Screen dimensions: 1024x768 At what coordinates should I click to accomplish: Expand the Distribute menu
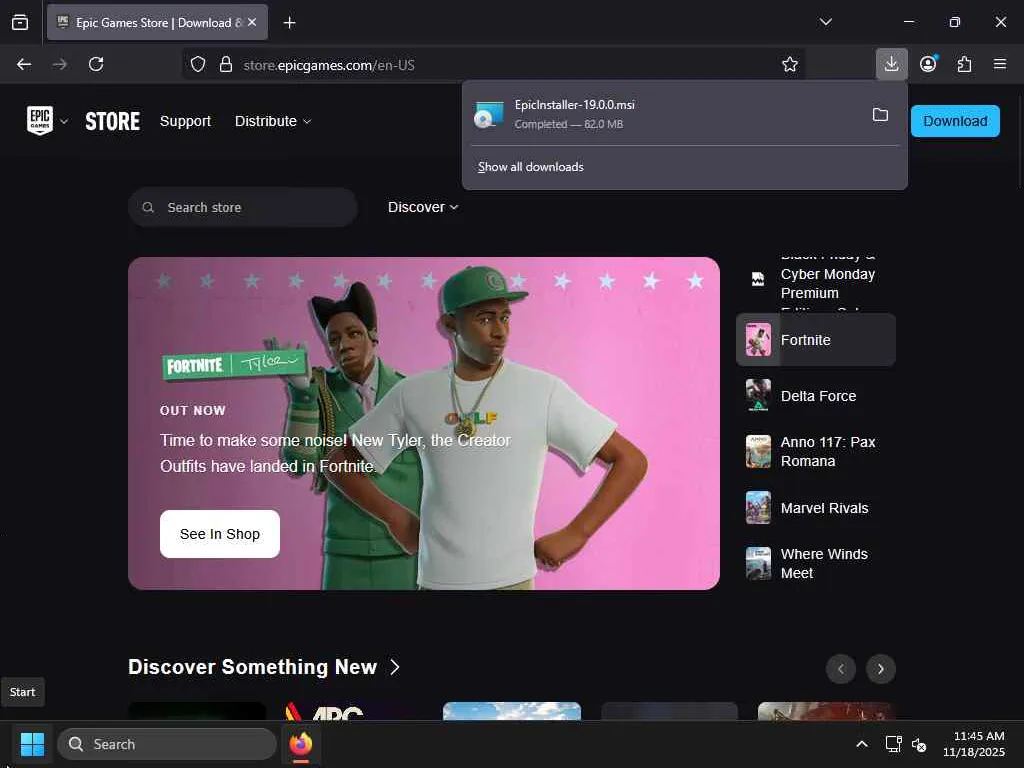pyautogui.click(x=272, y=121)
